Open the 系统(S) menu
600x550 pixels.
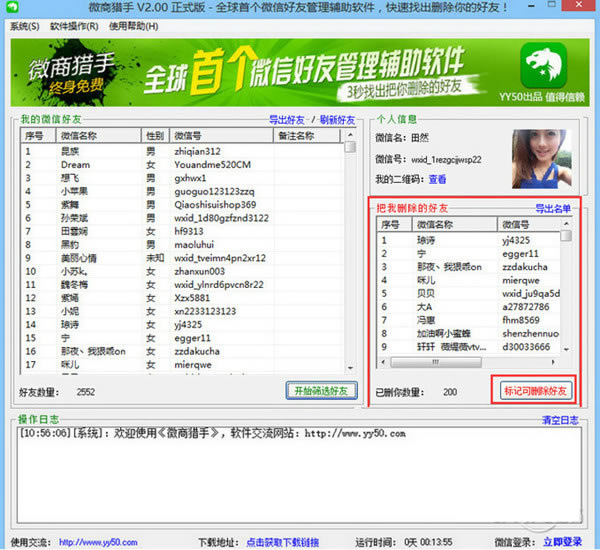pyautogui.click(x=24, y=26)
